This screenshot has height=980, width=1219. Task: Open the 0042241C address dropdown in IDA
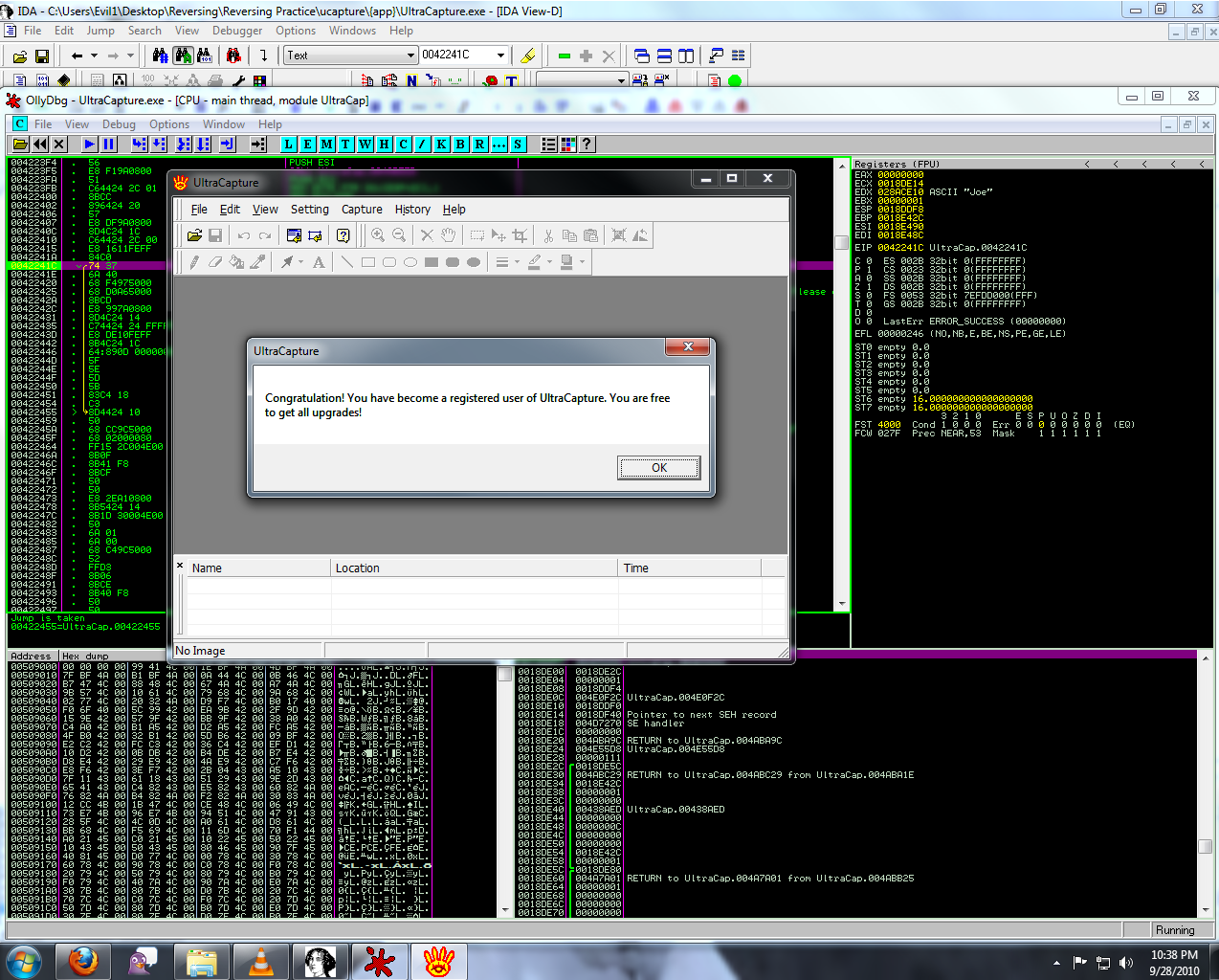tap(500, 56)
